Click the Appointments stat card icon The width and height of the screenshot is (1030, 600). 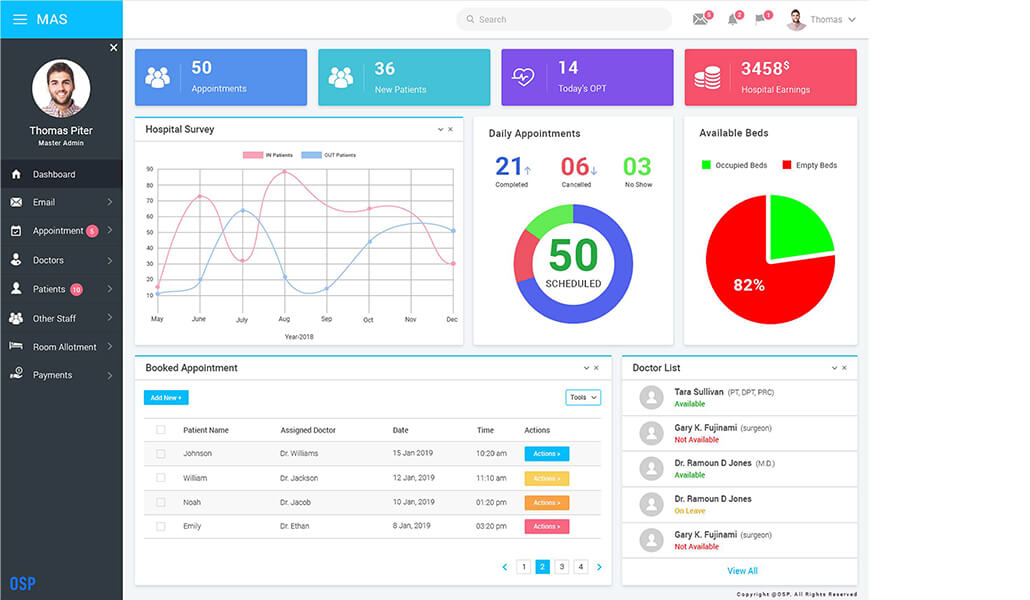159,76
